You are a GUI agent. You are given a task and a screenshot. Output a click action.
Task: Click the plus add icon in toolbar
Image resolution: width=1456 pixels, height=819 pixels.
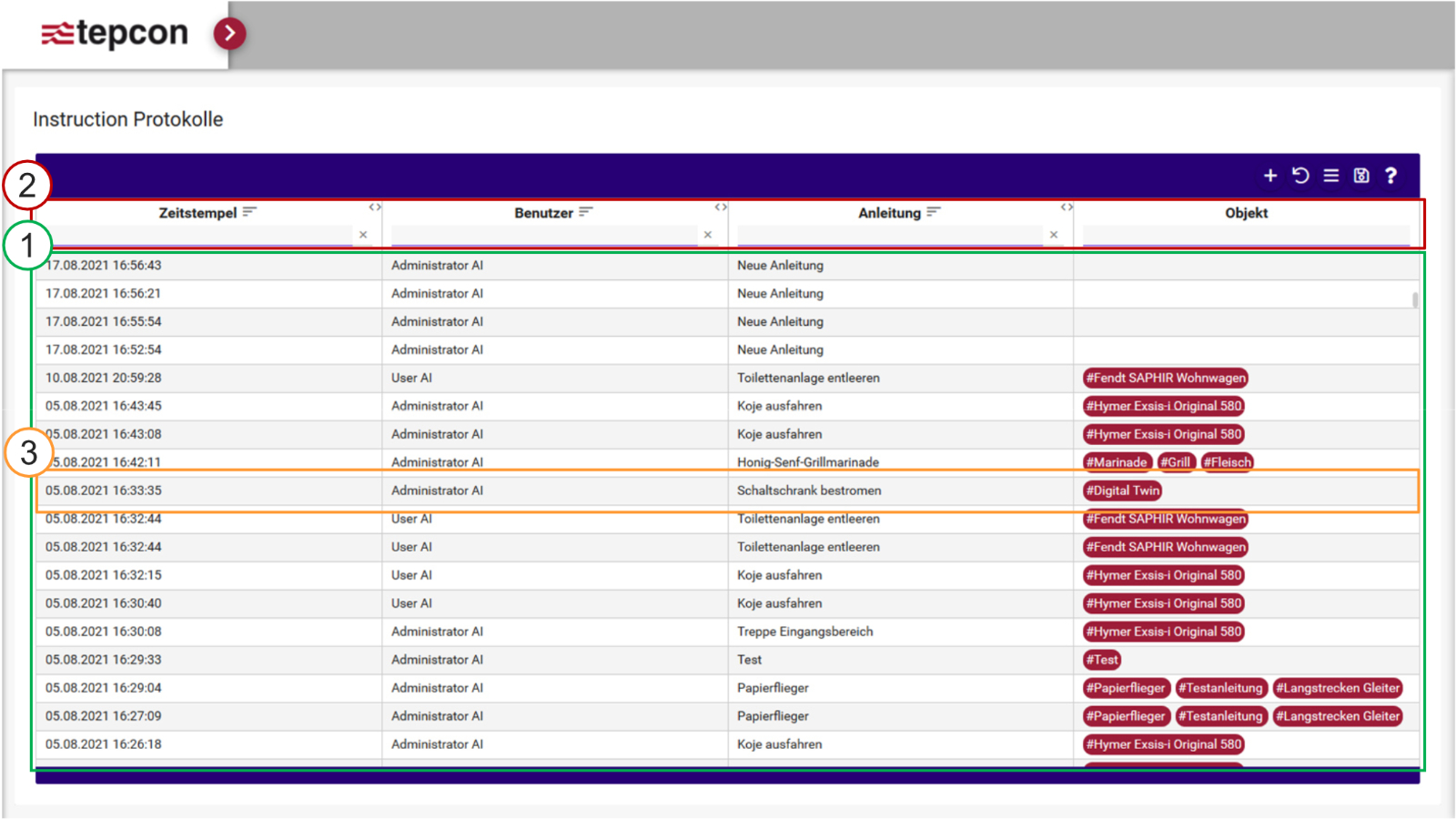click(x=1269, y=176)
